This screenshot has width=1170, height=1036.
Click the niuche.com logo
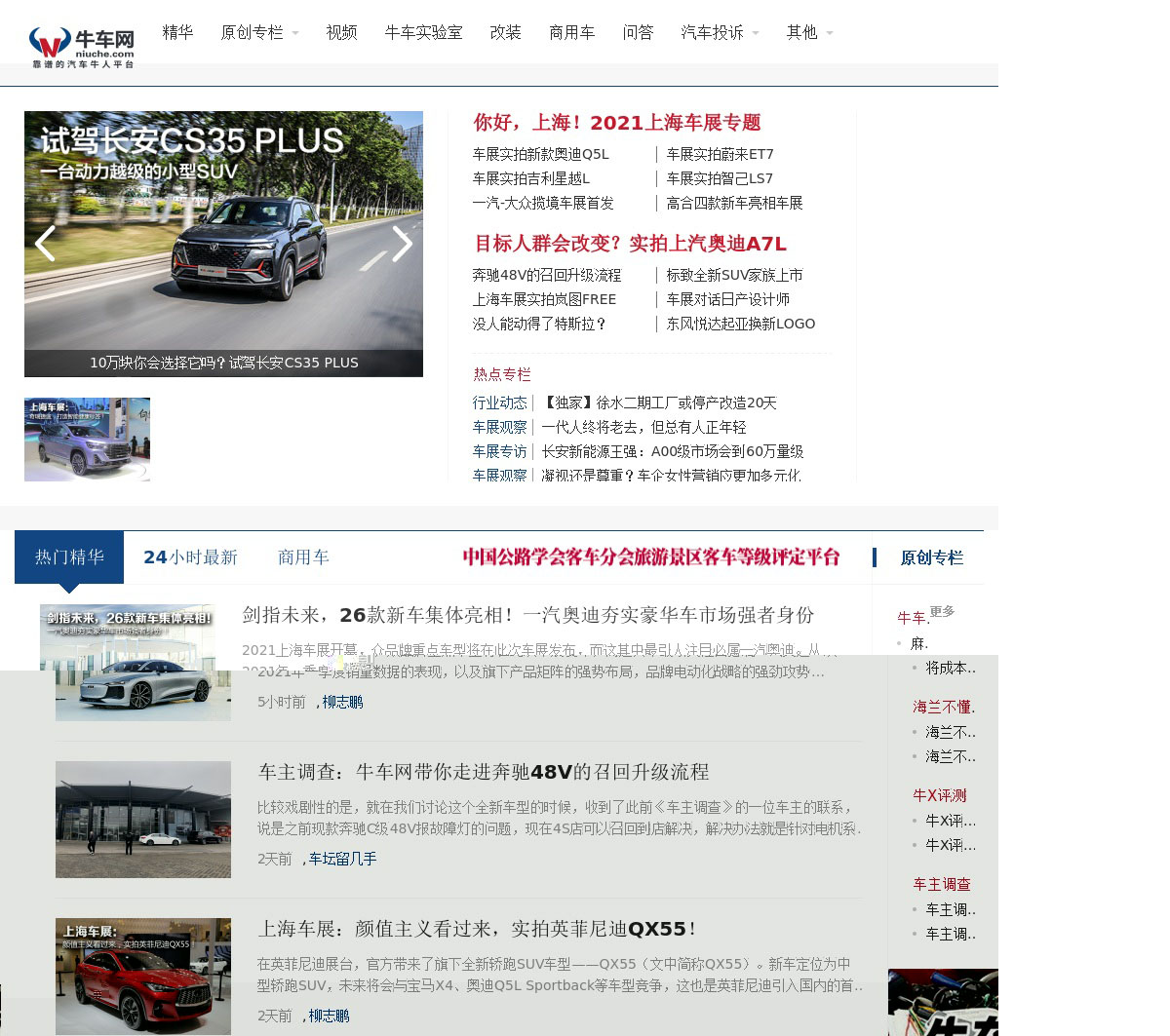tap(82, 47)
